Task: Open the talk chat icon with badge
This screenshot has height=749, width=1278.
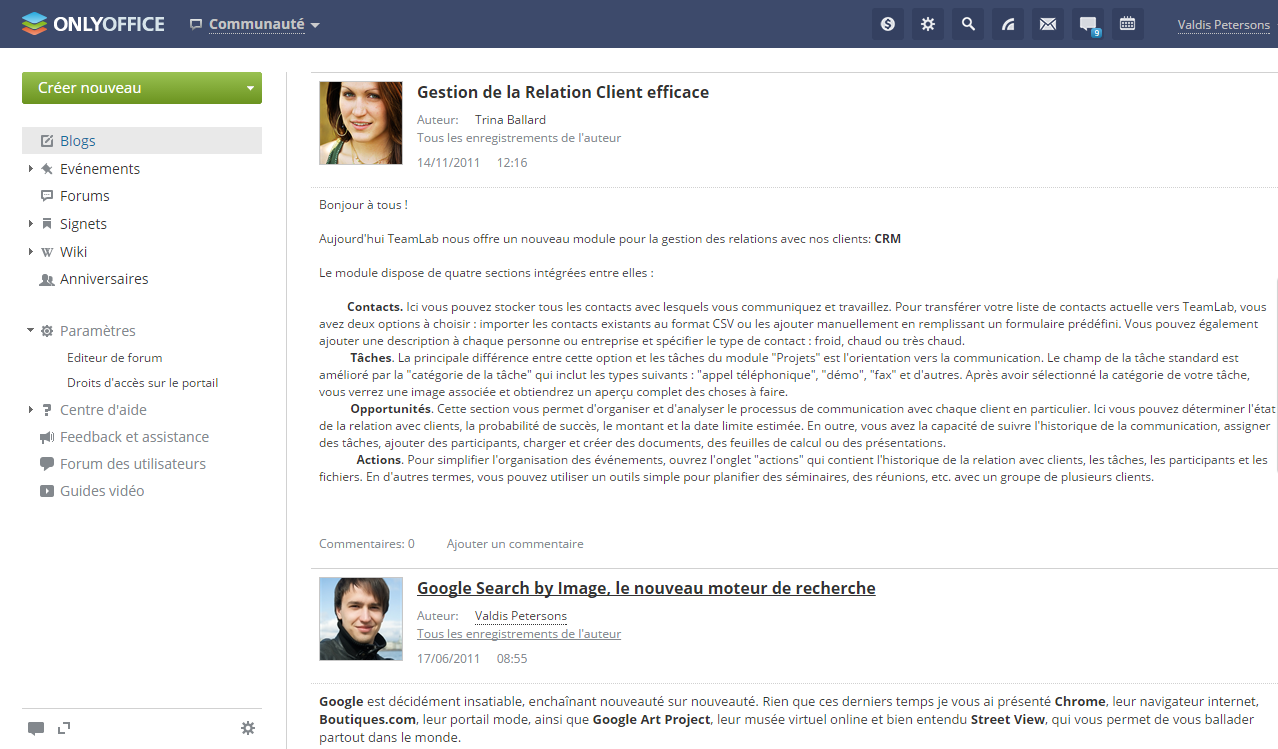Action: pyautogui.click(x=1088, y=24)
